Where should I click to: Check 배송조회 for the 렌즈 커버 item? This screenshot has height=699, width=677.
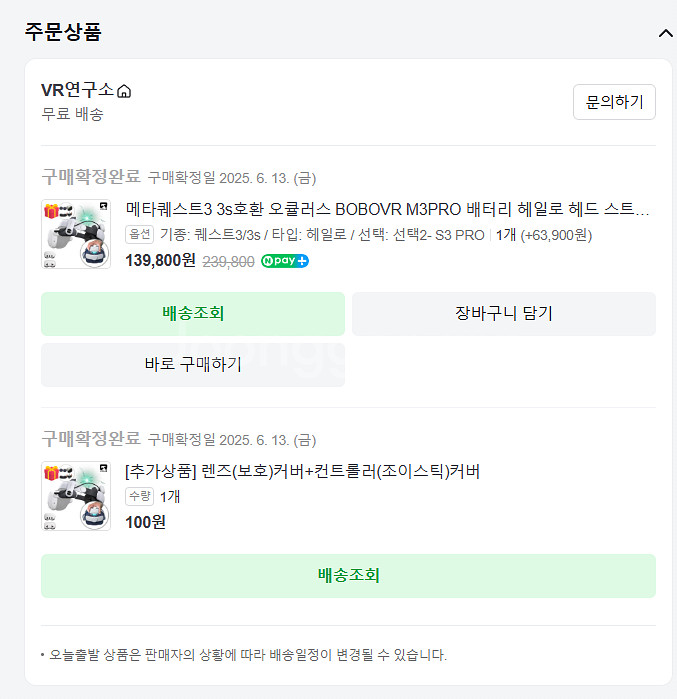click(x=348, y=575)
